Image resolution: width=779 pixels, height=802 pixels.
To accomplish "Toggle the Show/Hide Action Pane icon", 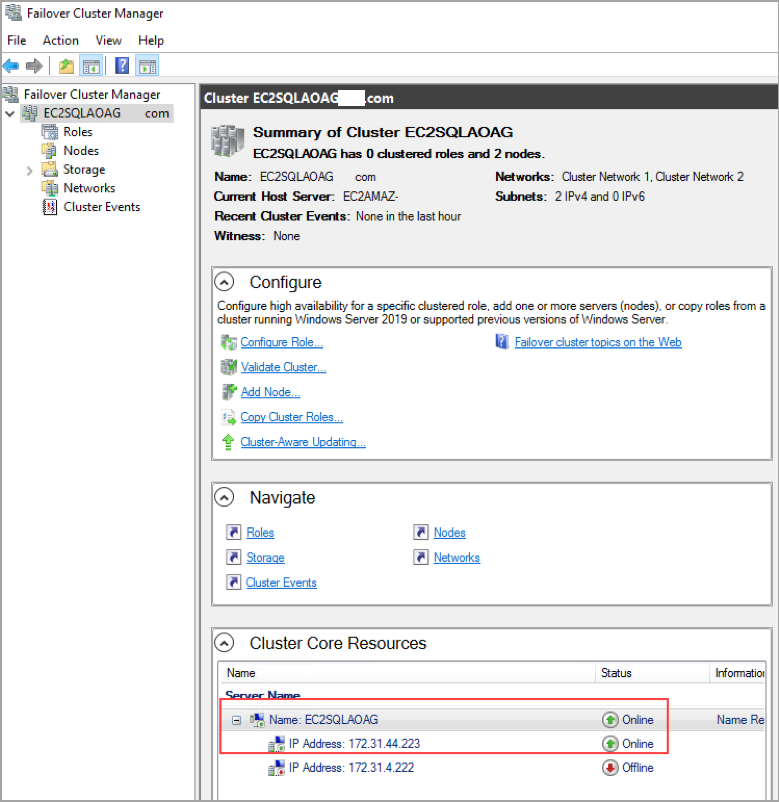I will pyautogui.click(x=147, y=66).
